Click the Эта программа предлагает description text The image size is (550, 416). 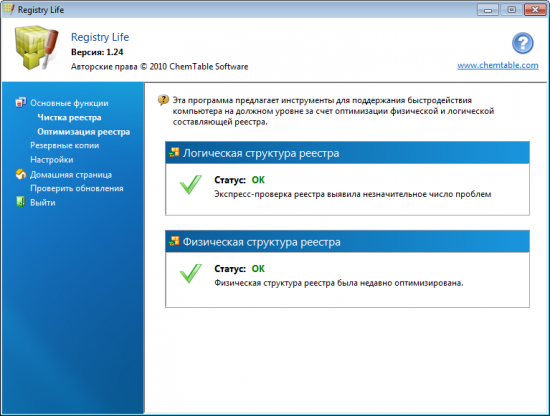coord(333,111)
